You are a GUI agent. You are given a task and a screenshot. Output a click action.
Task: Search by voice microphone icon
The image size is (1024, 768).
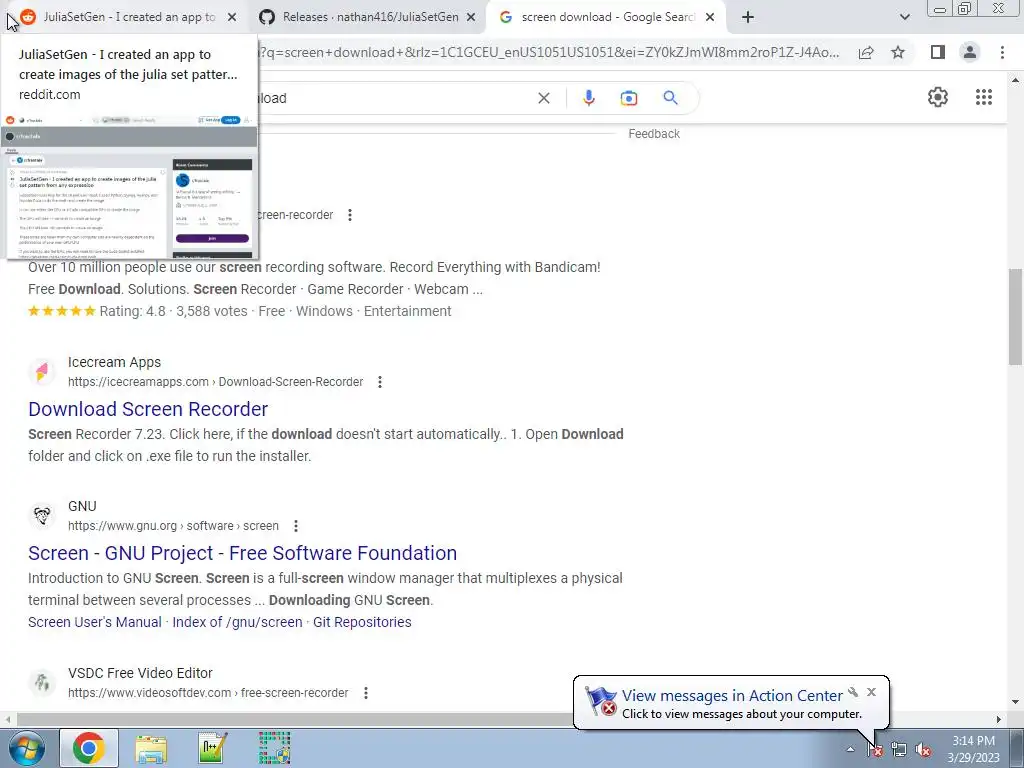[x=588, y=98]
